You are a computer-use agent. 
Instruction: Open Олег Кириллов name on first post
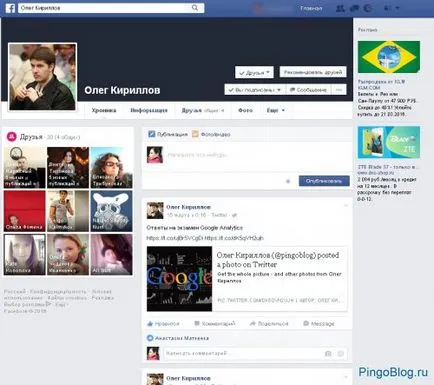(x=188, y=207)
